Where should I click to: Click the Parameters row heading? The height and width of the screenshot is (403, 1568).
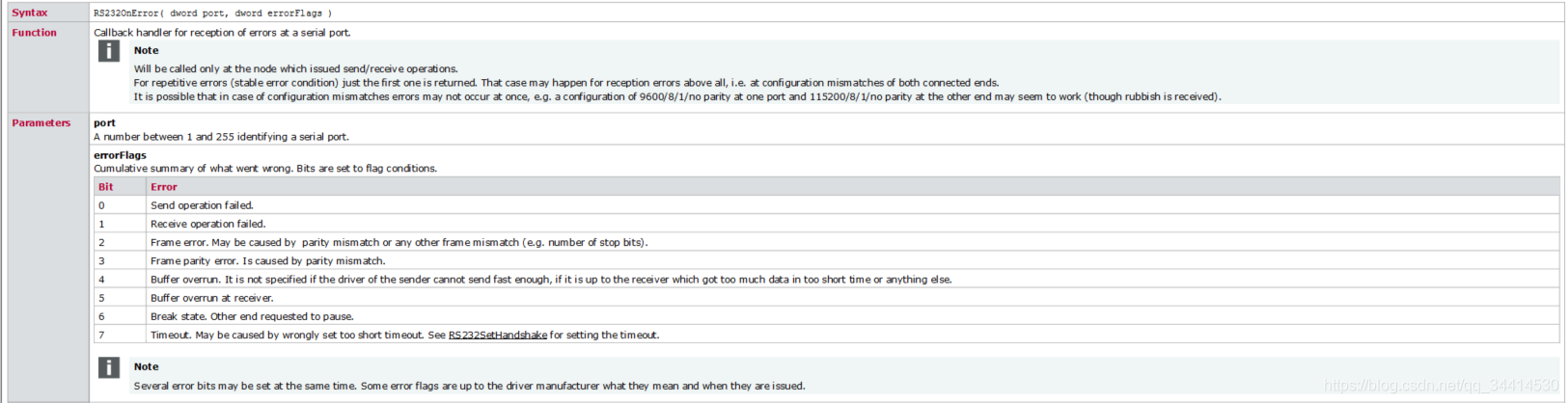point(41,123)
